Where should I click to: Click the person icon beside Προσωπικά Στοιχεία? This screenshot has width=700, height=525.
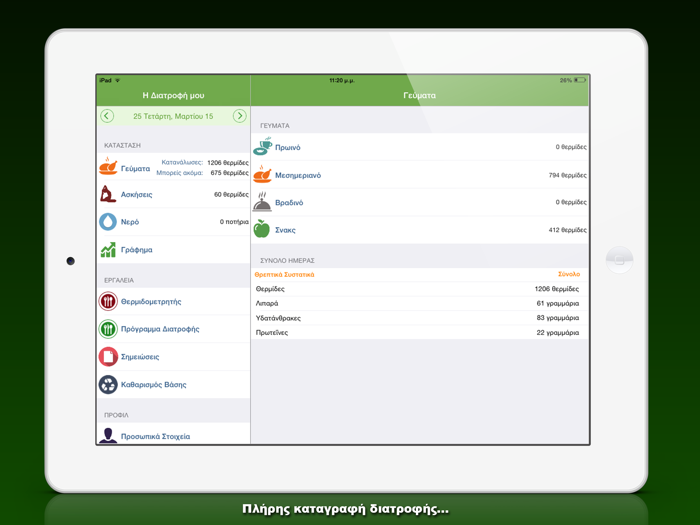[x=108, y=435]
